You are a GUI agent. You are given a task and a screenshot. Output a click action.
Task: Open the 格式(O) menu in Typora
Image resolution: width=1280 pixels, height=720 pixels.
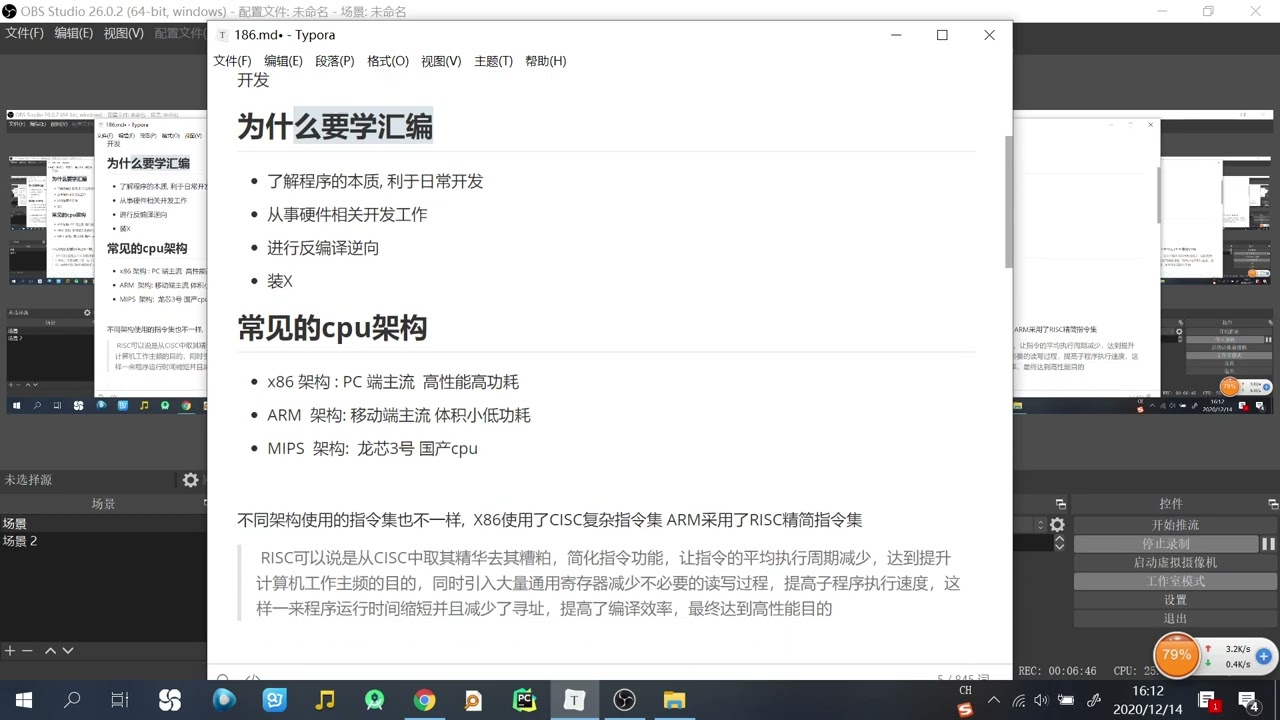pyautogui.click(x=388, y=61)
